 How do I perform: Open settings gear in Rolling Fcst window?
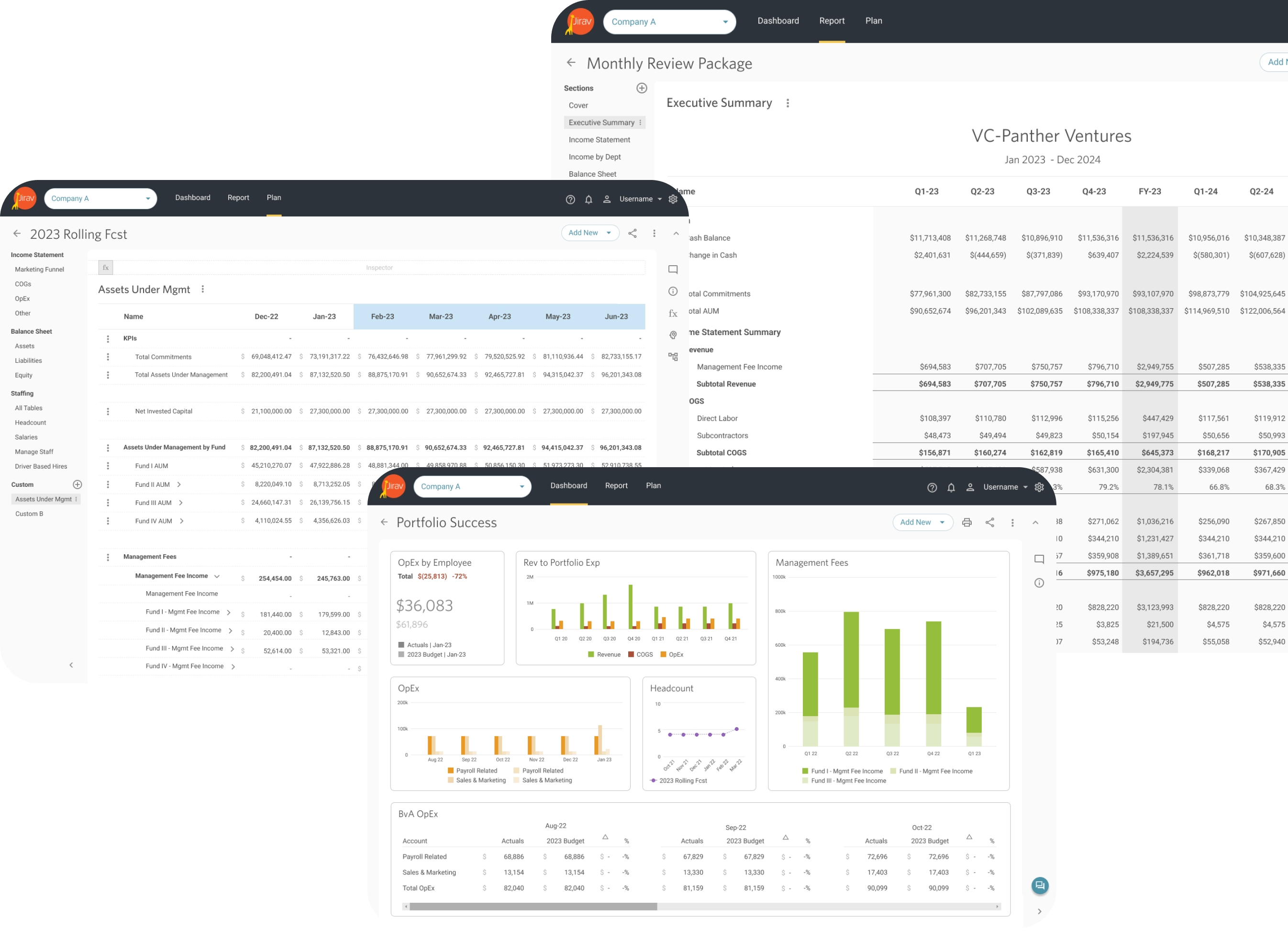[673, 200]
